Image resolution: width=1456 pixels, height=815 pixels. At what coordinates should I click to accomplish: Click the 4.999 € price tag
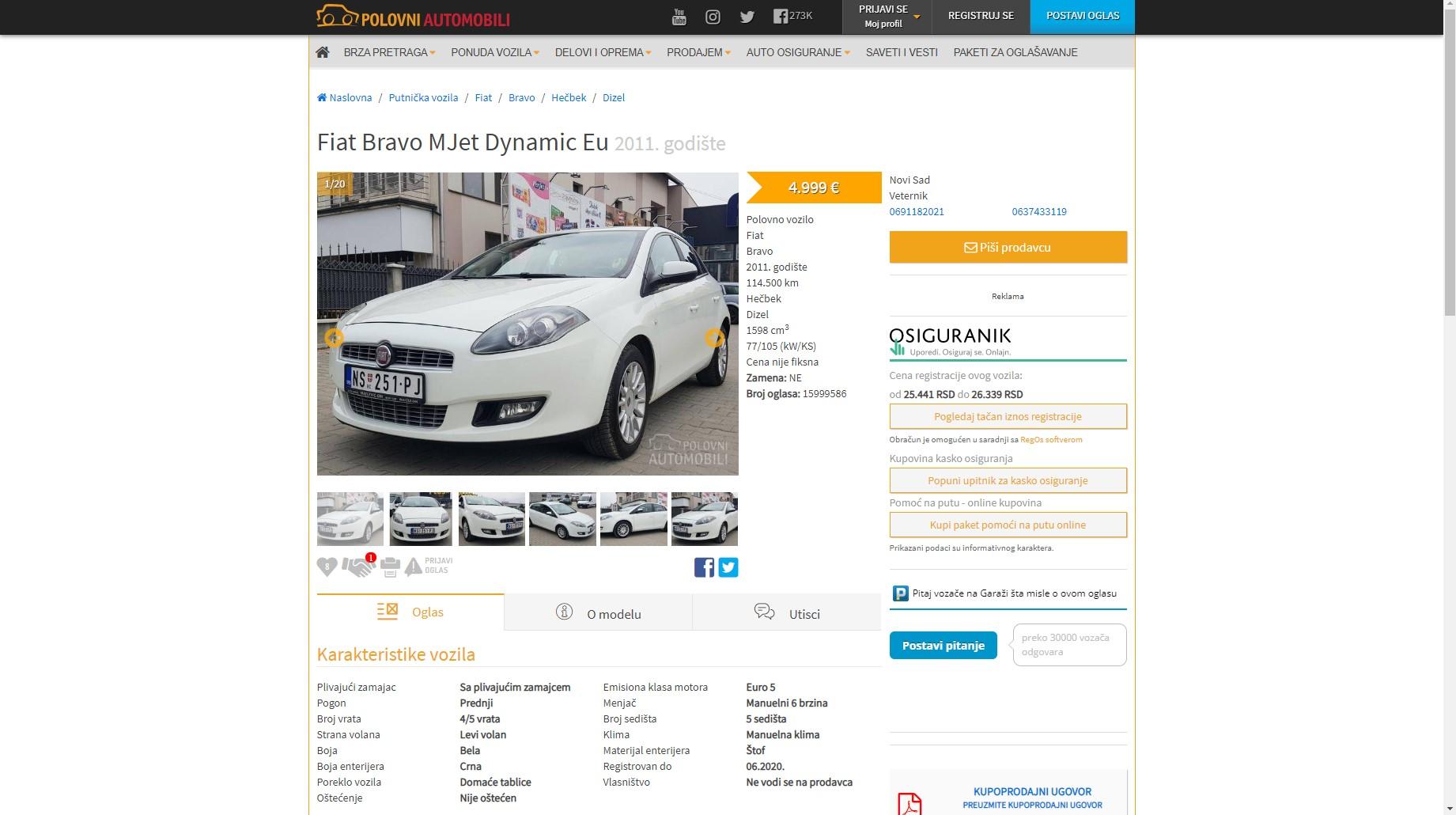[814, 188]
